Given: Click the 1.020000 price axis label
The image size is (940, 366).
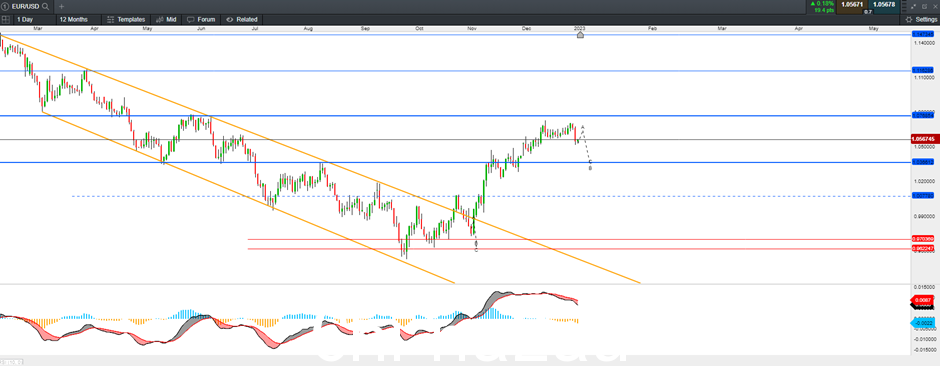Looking at the screenshot, I should point(923,181).
